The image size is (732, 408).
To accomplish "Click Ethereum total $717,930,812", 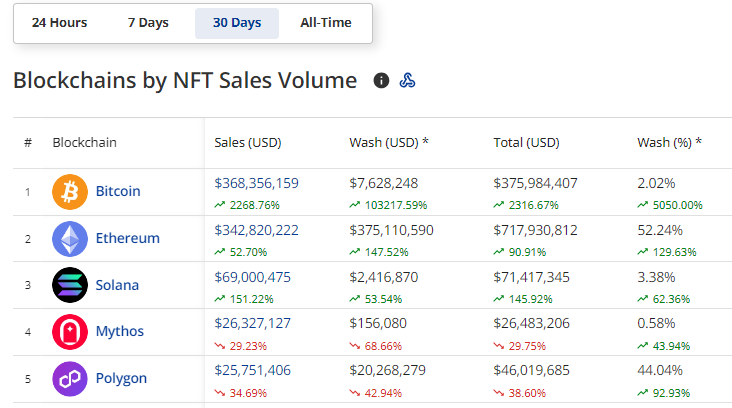I will pos(535,230).
